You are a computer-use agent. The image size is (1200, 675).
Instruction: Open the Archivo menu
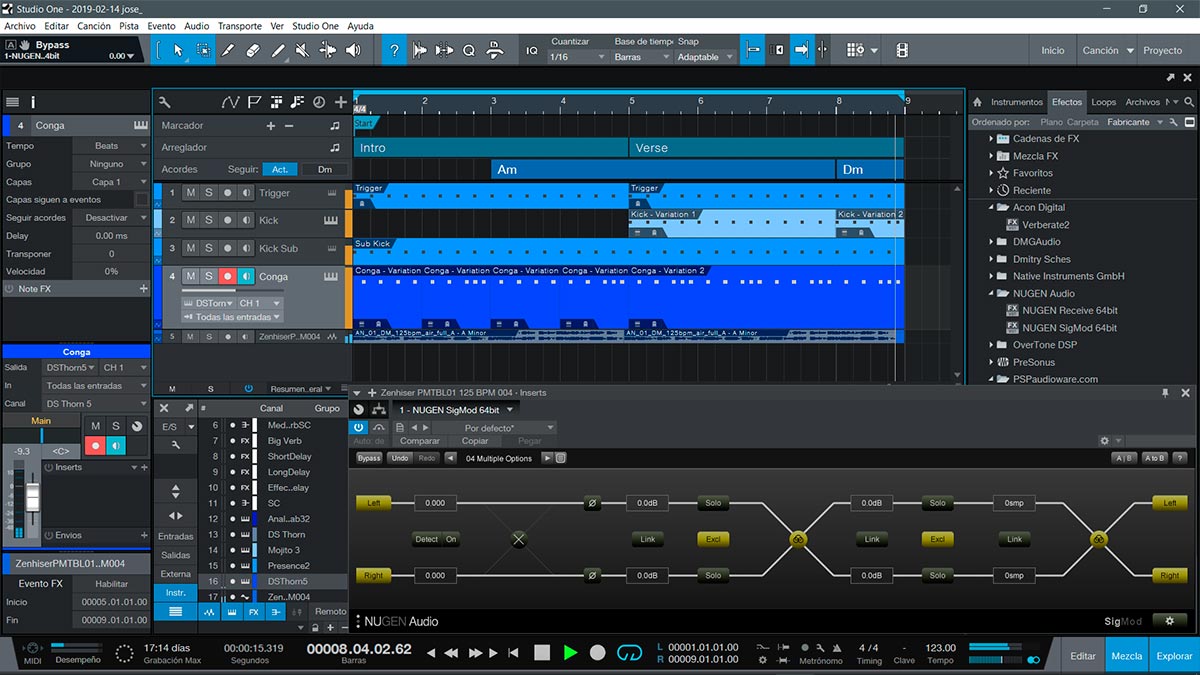tap(20, 26)
